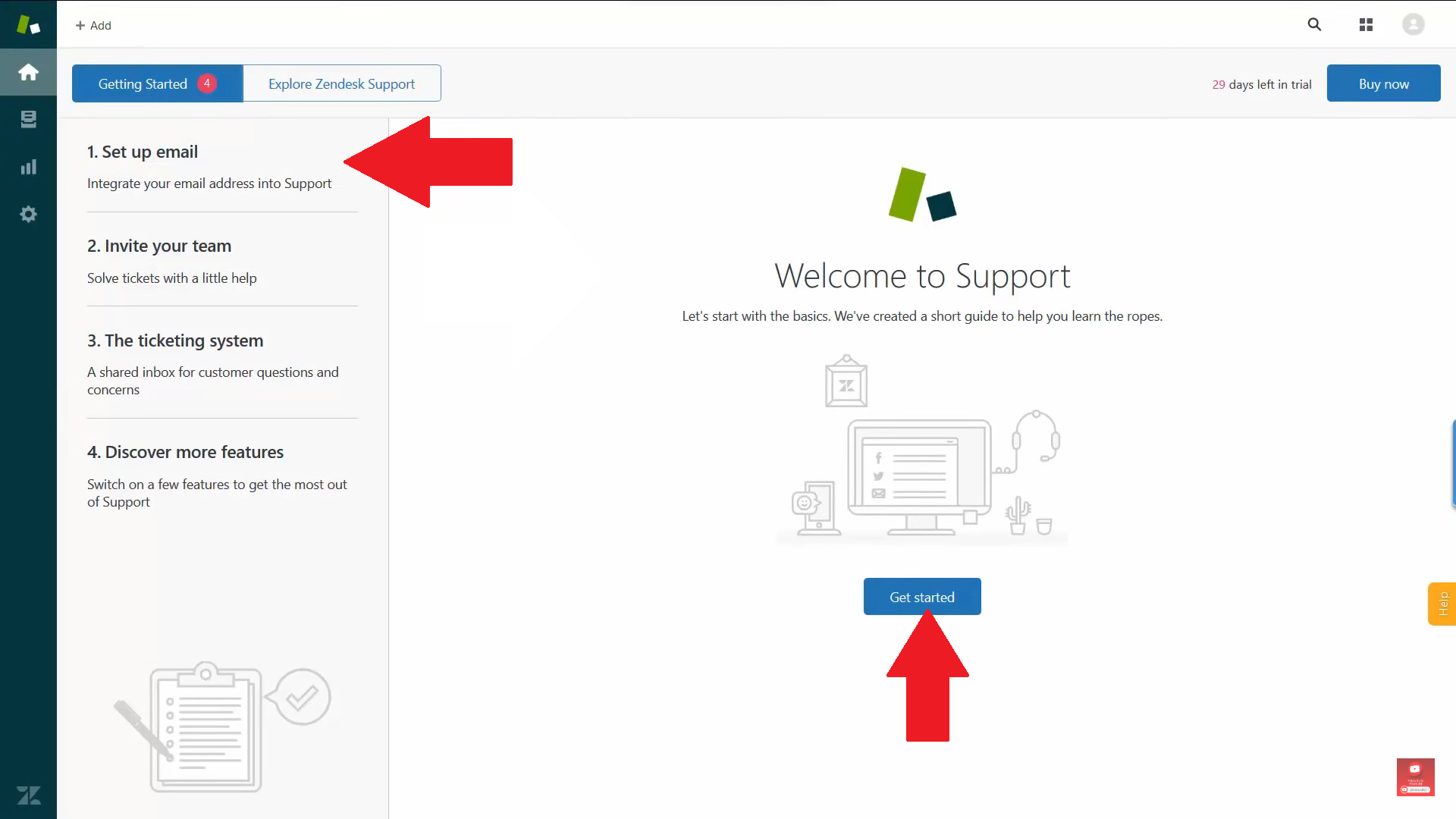Click the Zendesk Support logo at top-left
The image size is (1456, 819).
(x=28, y=24)
